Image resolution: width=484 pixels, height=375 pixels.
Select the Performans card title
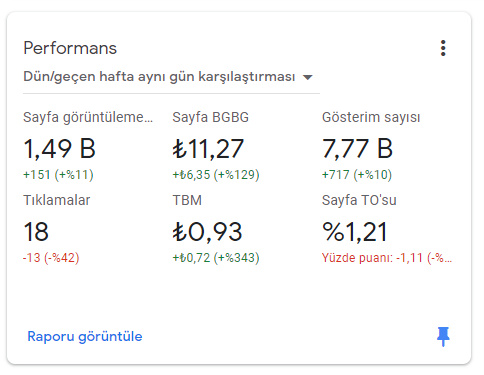pos(70,48)
